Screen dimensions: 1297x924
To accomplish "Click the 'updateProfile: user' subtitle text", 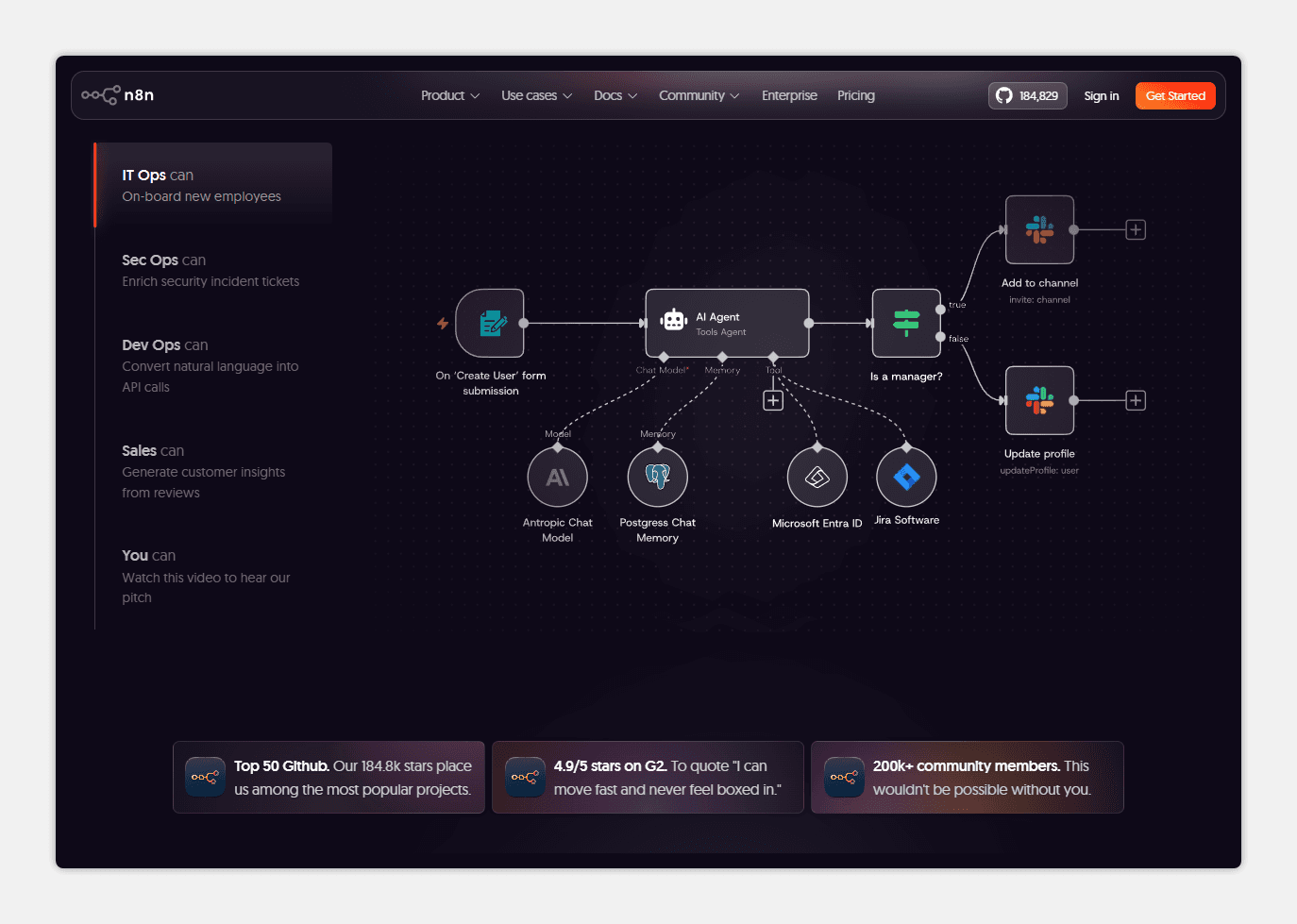I will tap(1039, 470).
